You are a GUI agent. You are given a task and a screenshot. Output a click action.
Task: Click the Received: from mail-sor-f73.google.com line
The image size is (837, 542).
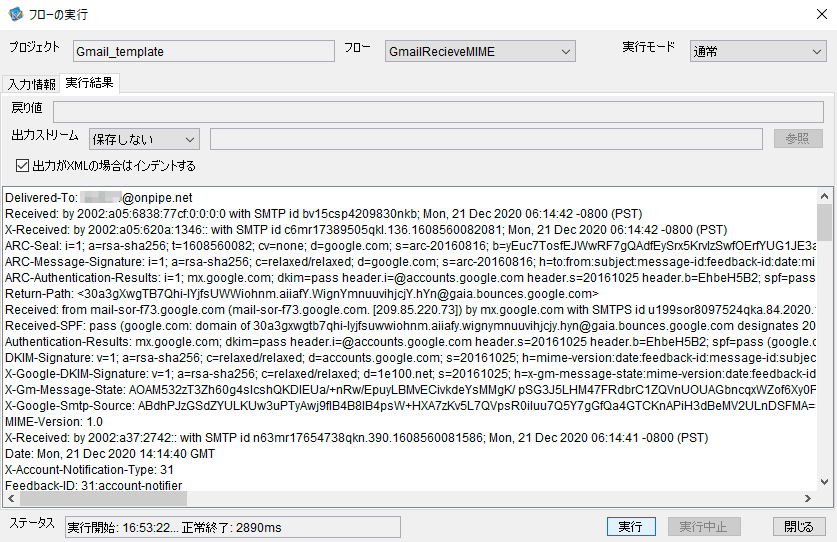pos(410,310)
